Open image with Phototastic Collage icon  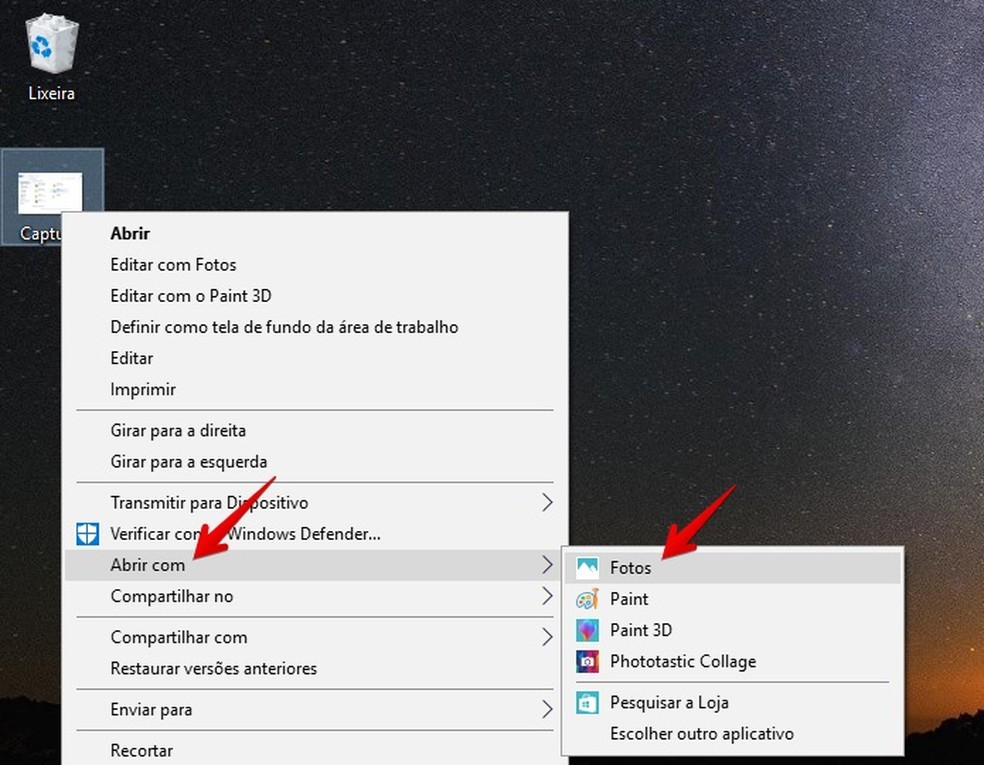coord(588,661)
